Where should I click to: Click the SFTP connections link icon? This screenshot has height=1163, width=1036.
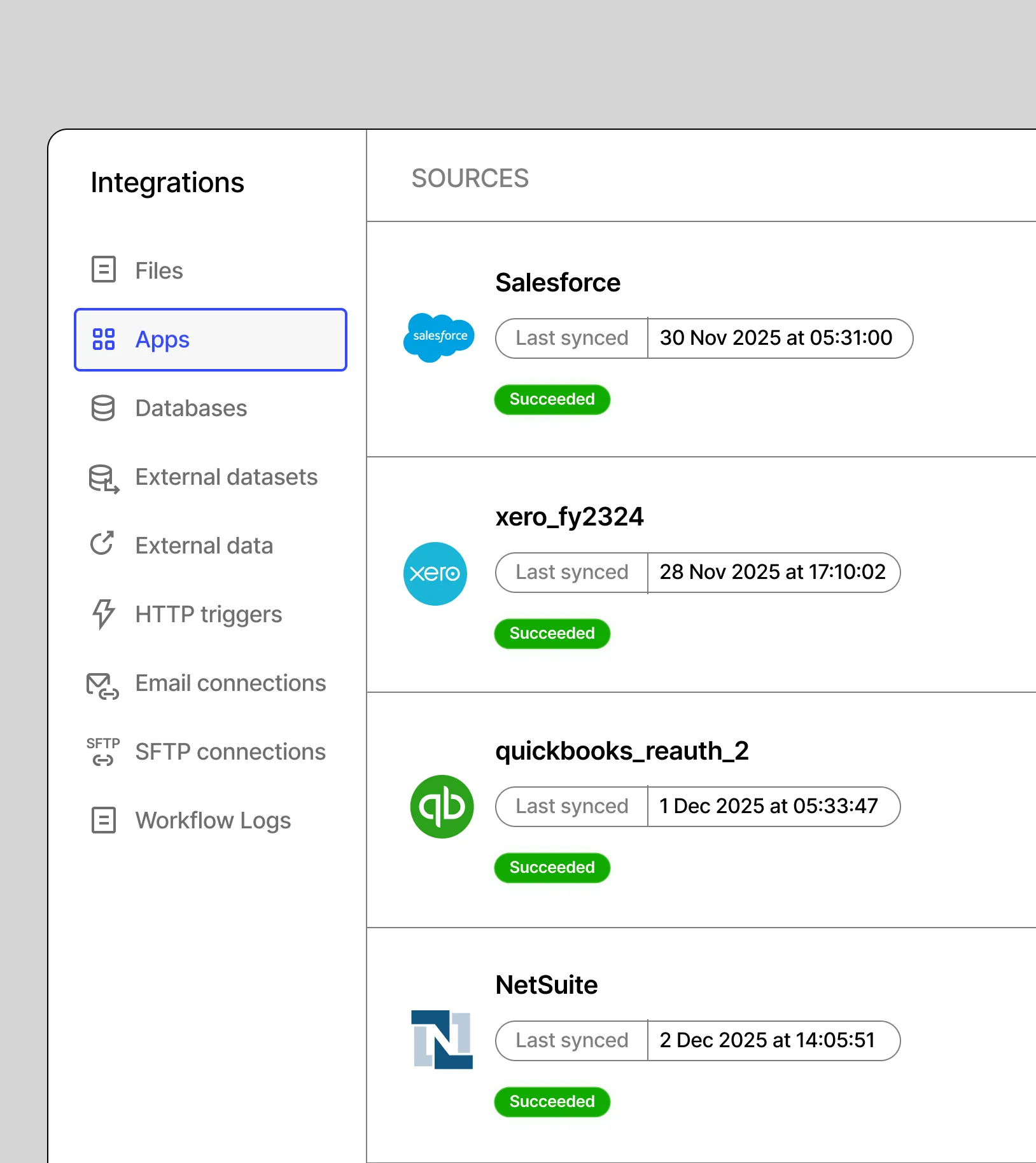102,751
